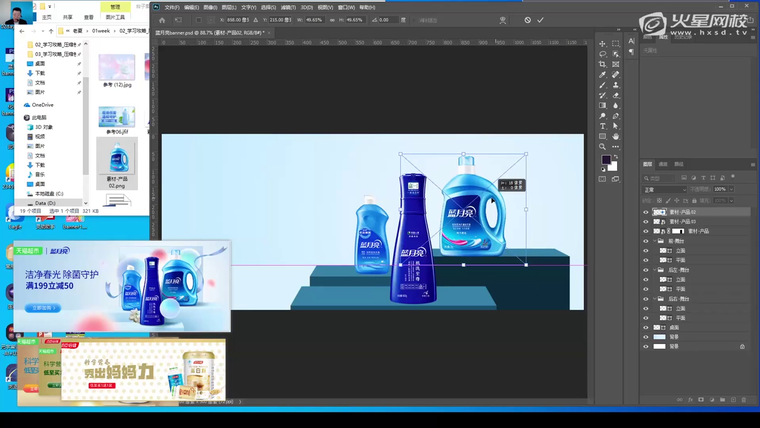760x428 pixels.
Task: Switch to the 路径 panel tab
Action: 678,164
